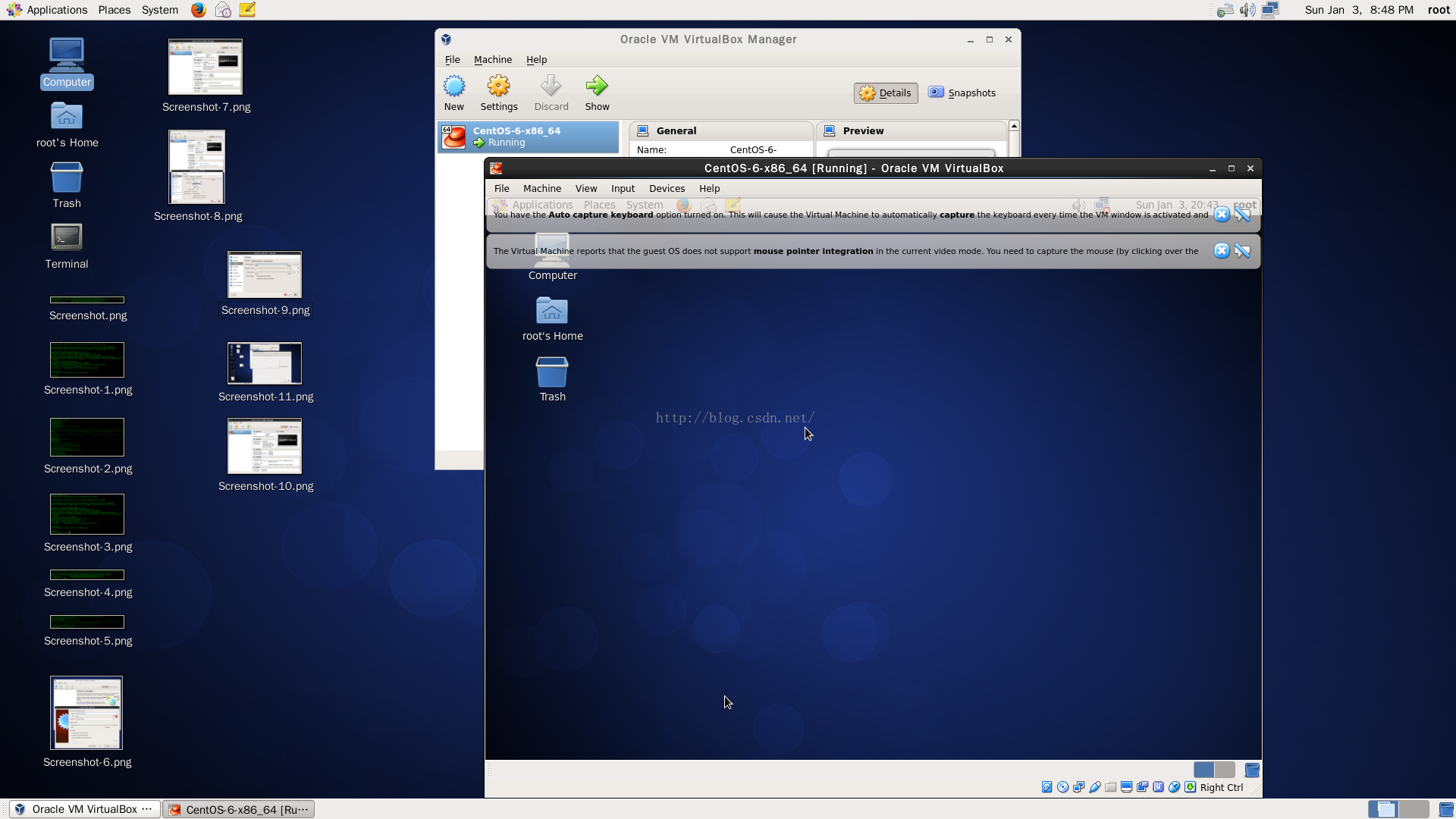Select guest Trash icon in VM

(552, 379)
